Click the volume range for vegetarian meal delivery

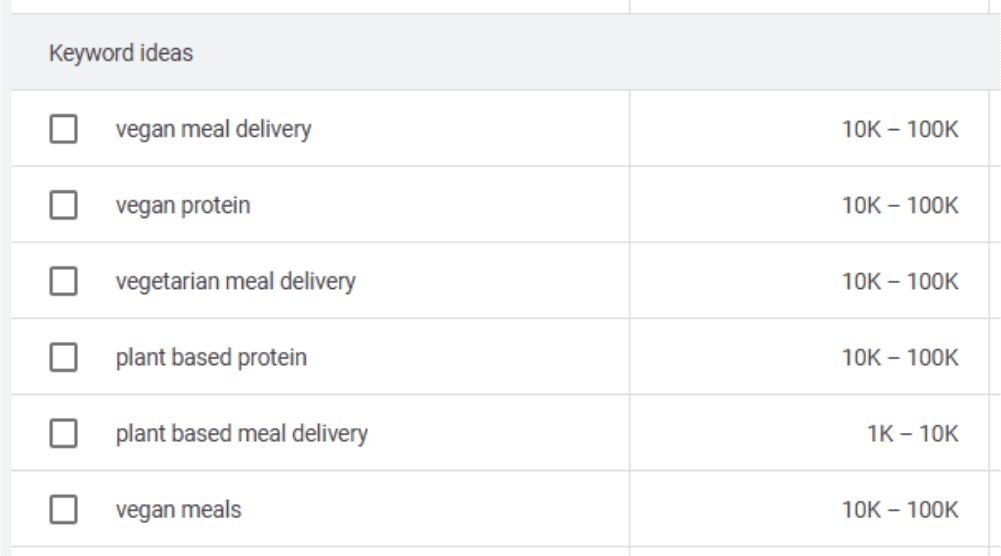coord(900,282)
